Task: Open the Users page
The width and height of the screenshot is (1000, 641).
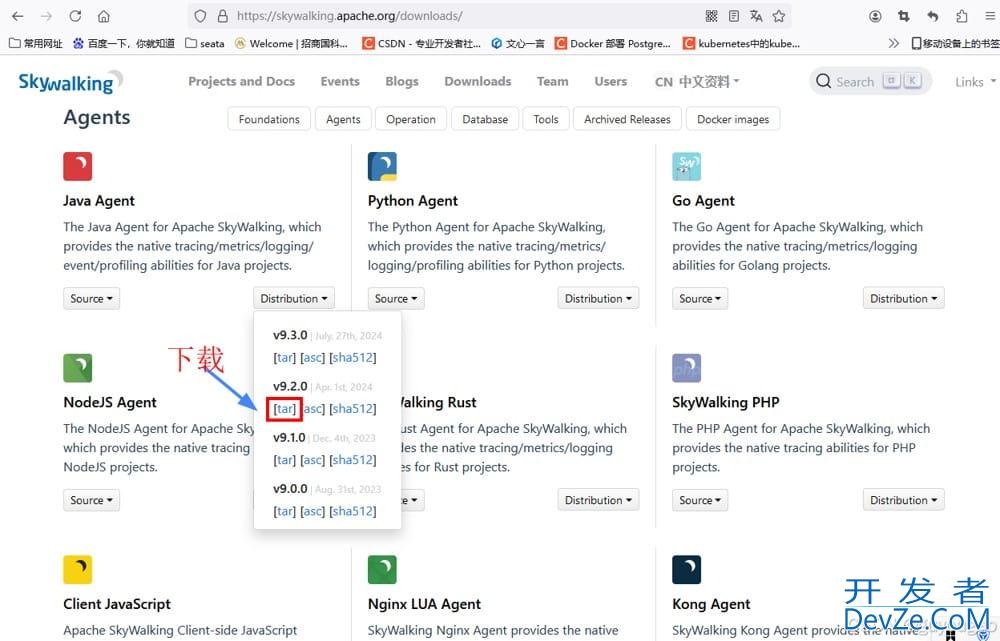Action: 610,82
